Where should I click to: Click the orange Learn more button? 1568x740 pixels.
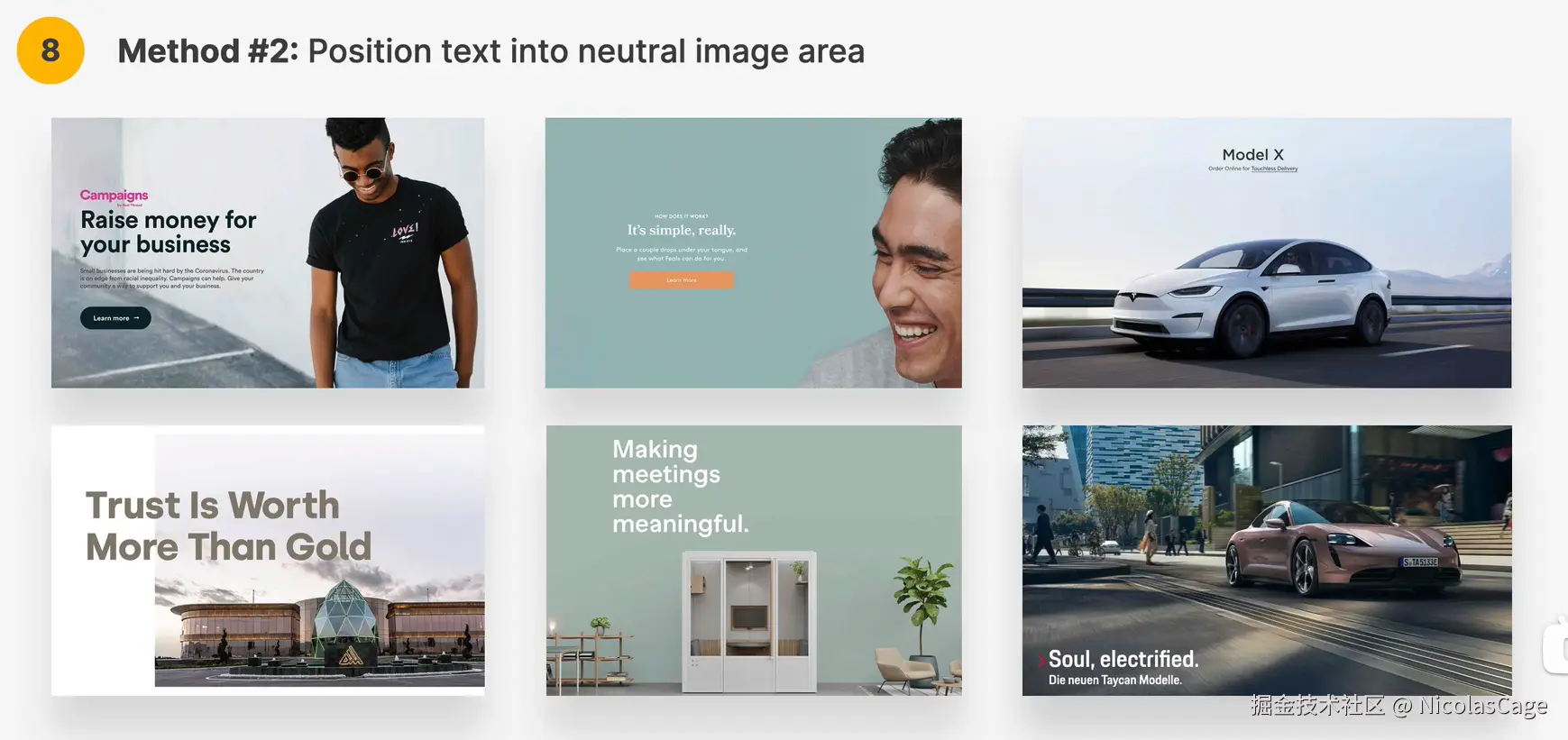click(682, 280)
